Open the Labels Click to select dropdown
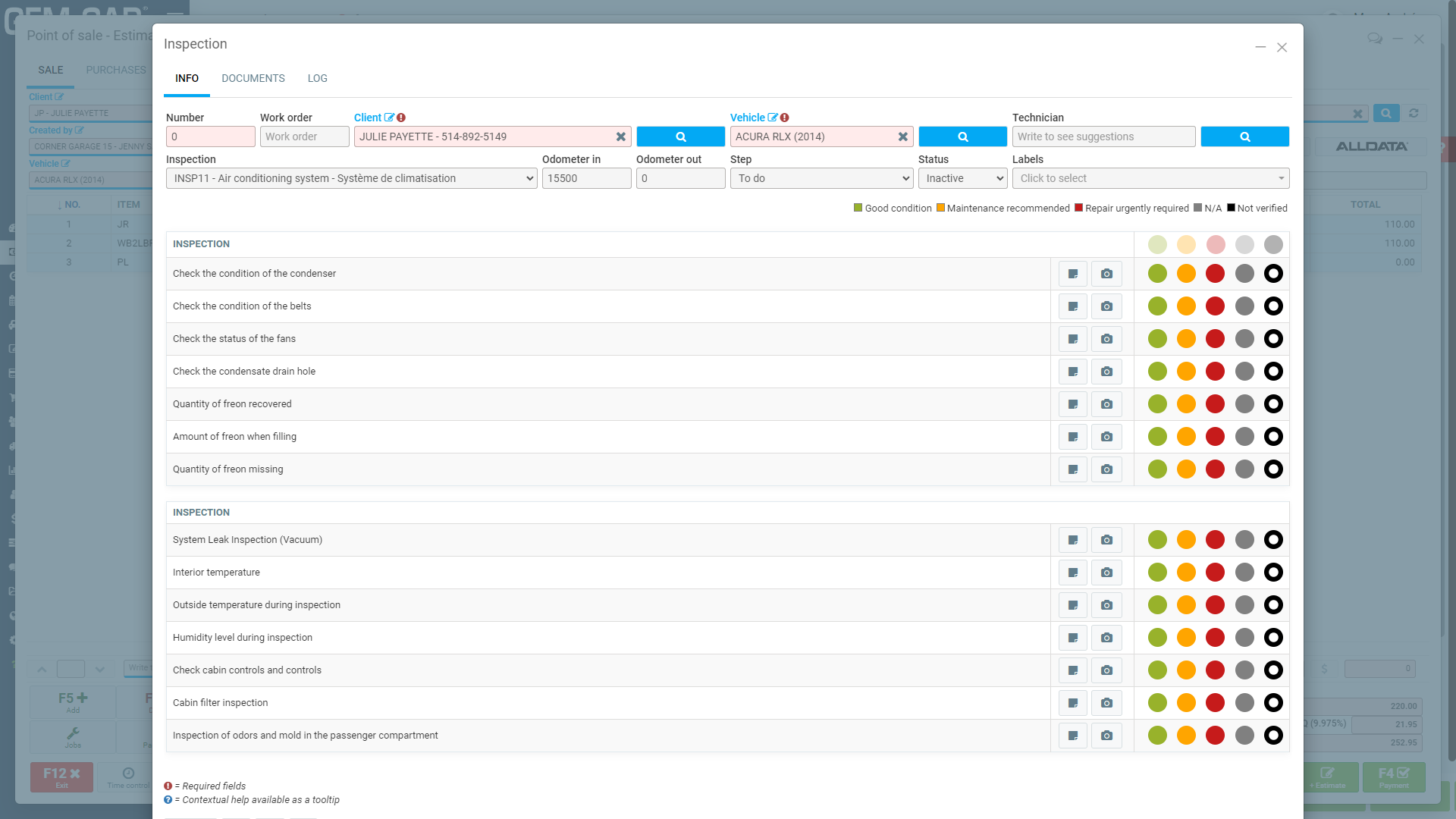 (1151, 178)
